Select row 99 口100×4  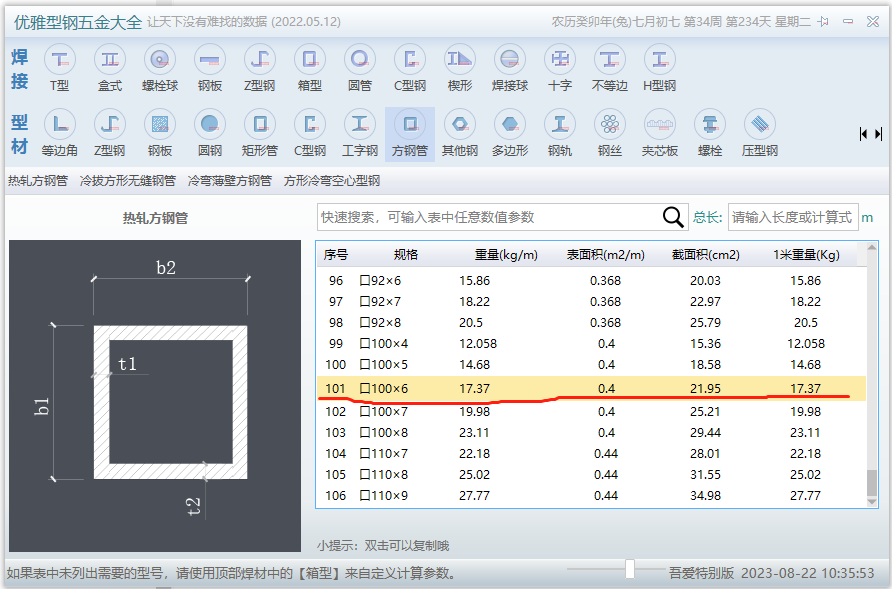pos(592,344)
